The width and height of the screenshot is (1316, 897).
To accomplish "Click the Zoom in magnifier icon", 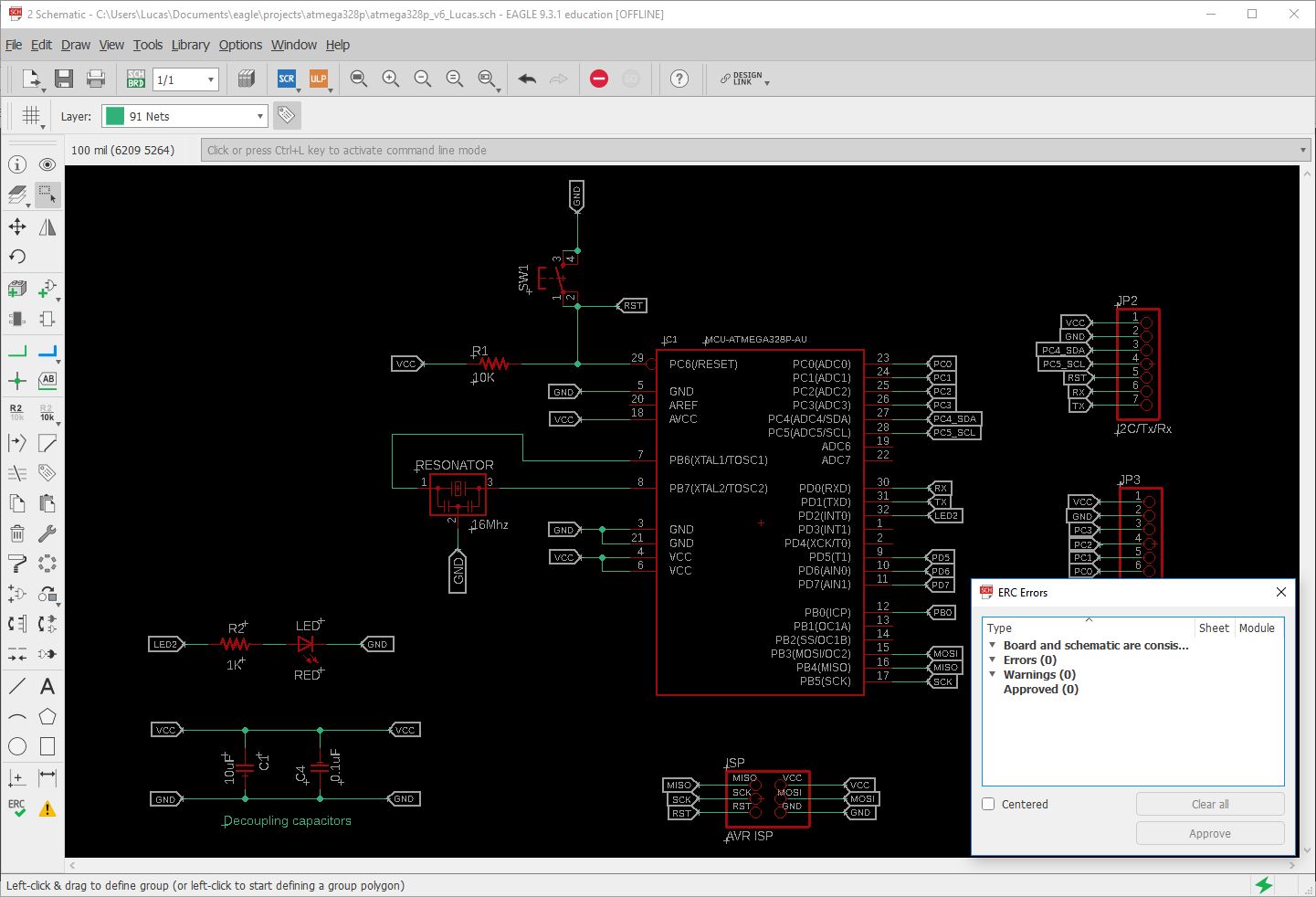I will (391, 79).
